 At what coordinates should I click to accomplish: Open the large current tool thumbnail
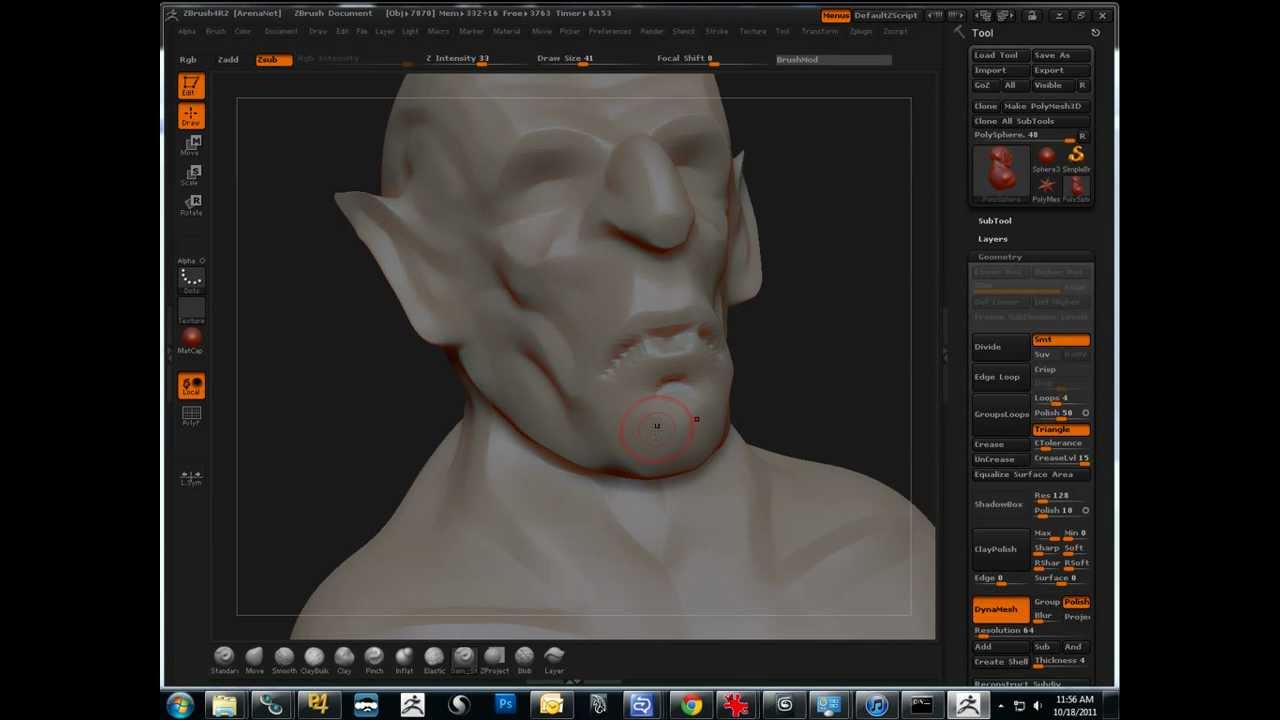(x=1001, y=174)
